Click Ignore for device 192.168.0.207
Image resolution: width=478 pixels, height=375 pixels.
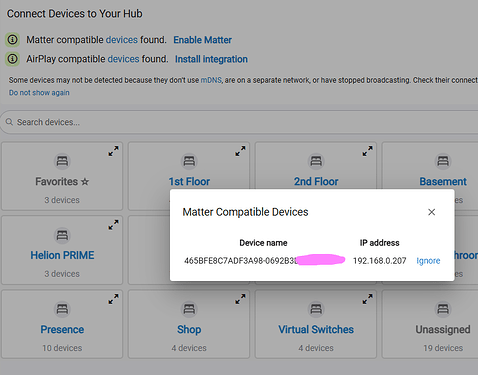tap(428, 261)
